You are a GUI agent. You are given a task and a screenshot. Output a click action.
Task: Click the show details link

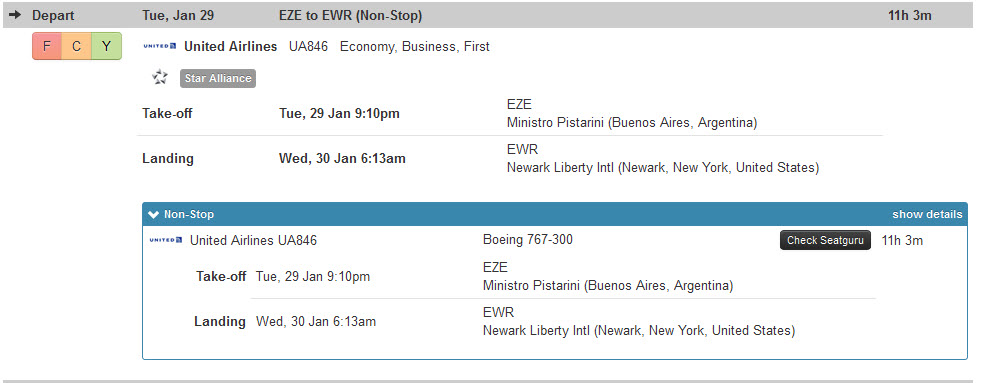[x=927, y=215]
